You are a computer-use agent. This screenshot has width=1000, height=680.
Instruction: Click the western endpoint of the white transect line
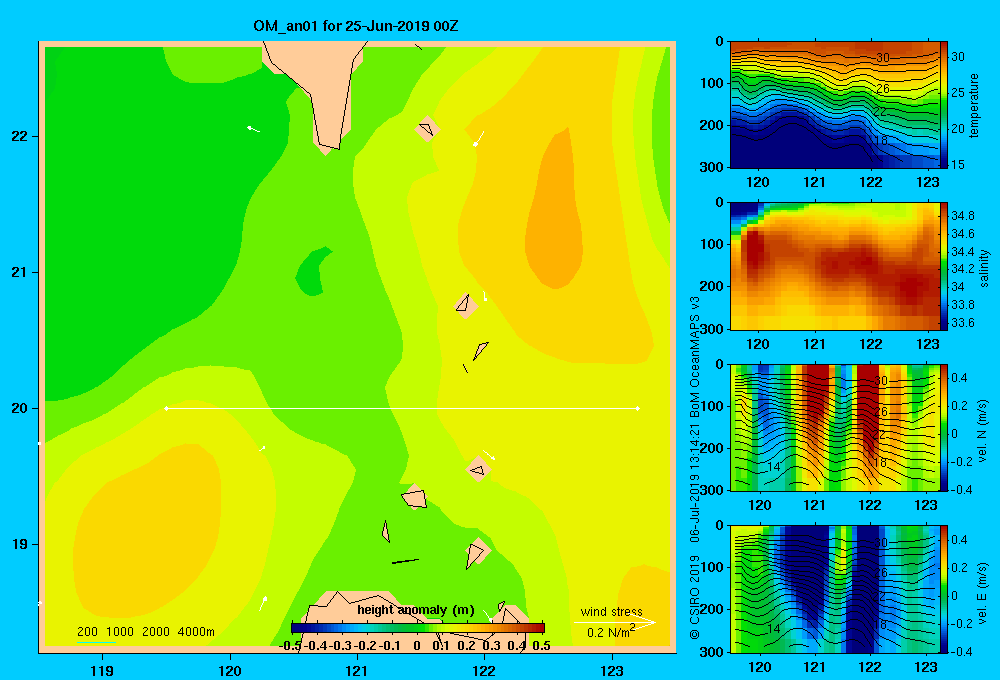click(166, 408)
